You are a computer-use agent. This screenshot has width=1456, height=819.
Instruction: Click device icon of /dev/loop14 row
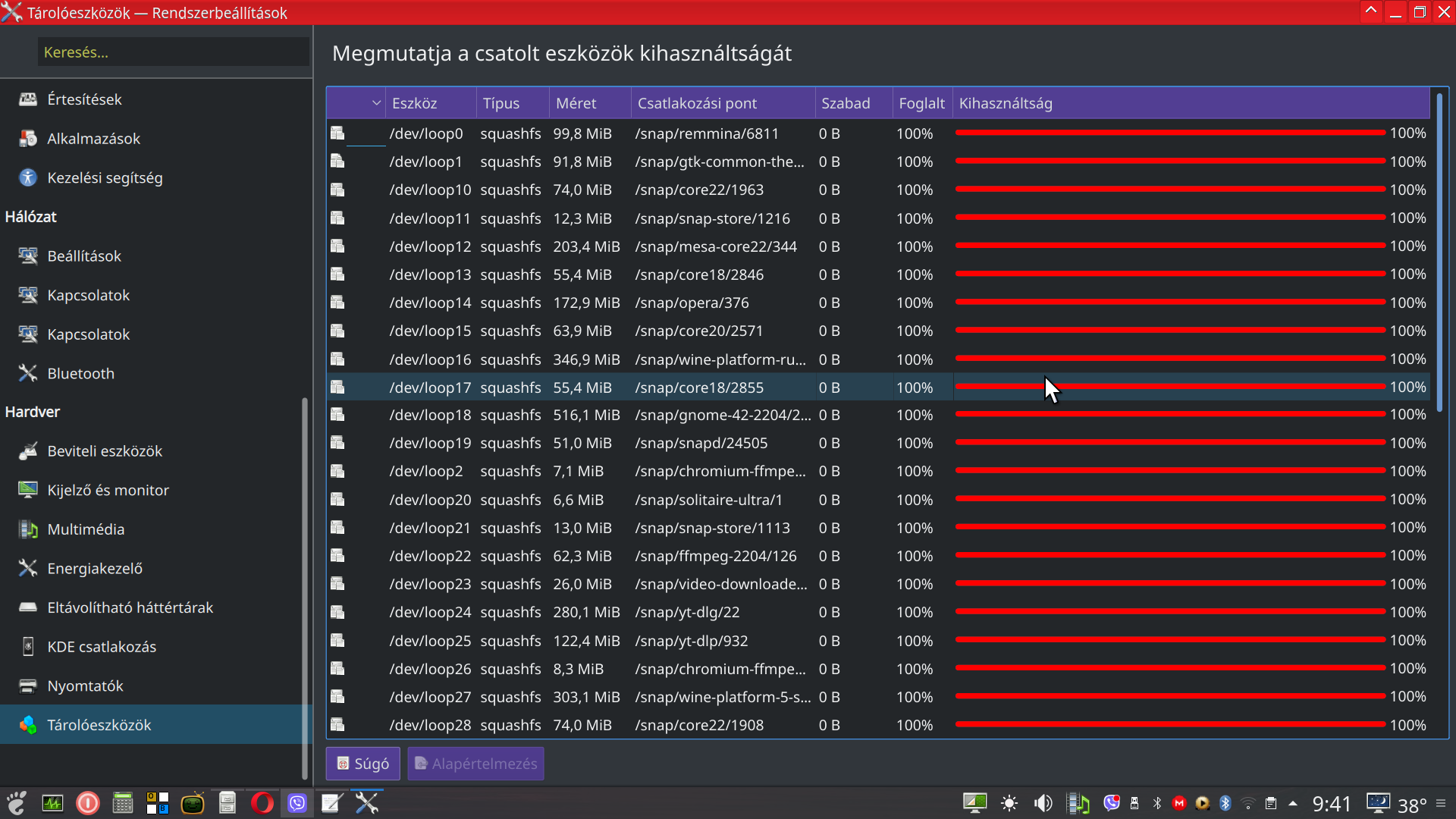pyautogui.click(x=337, y=303)
